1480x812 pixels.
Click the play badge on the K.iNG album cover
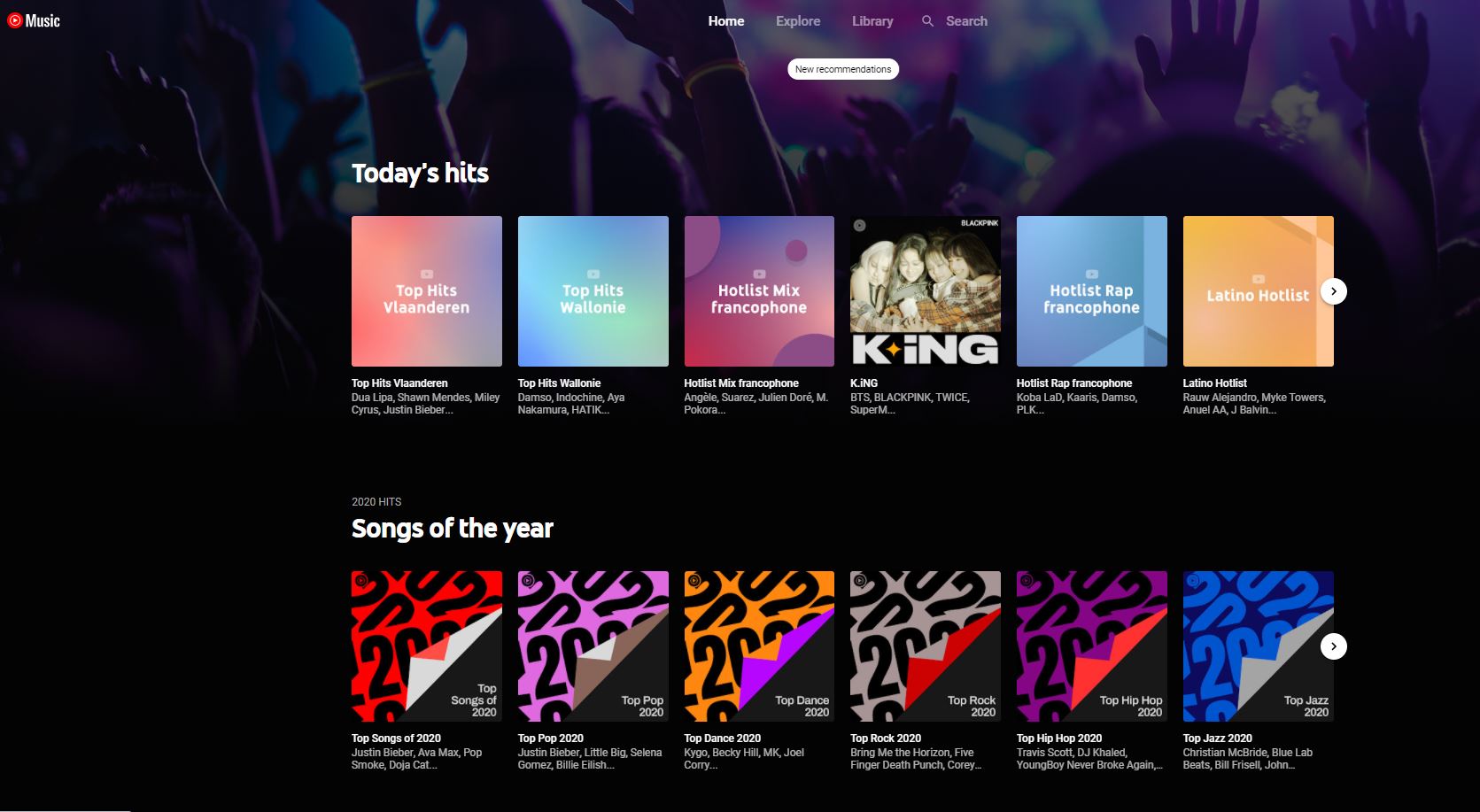pos(858,226)
